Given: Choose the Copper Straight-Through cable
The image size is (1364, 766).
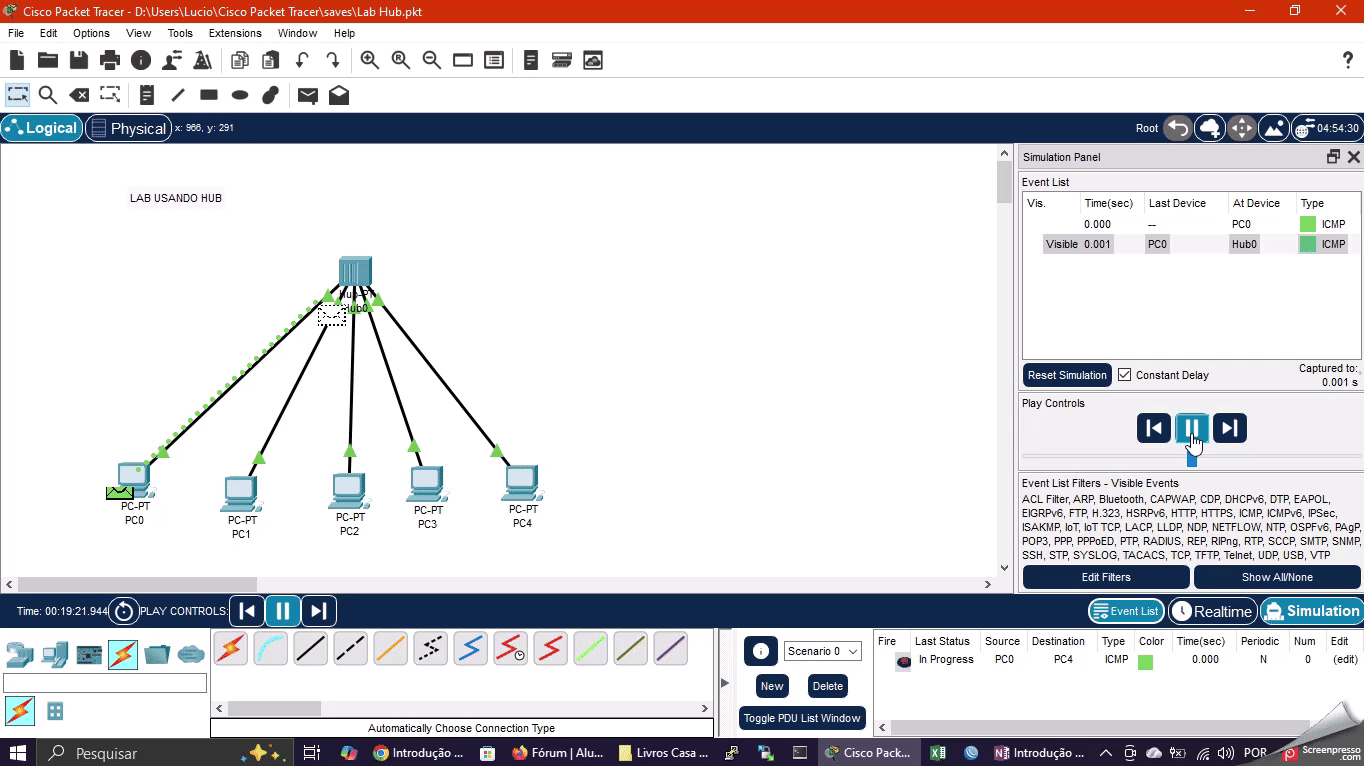Looking at the screenshot, I should pyautogui.click(x=310, y=649).
